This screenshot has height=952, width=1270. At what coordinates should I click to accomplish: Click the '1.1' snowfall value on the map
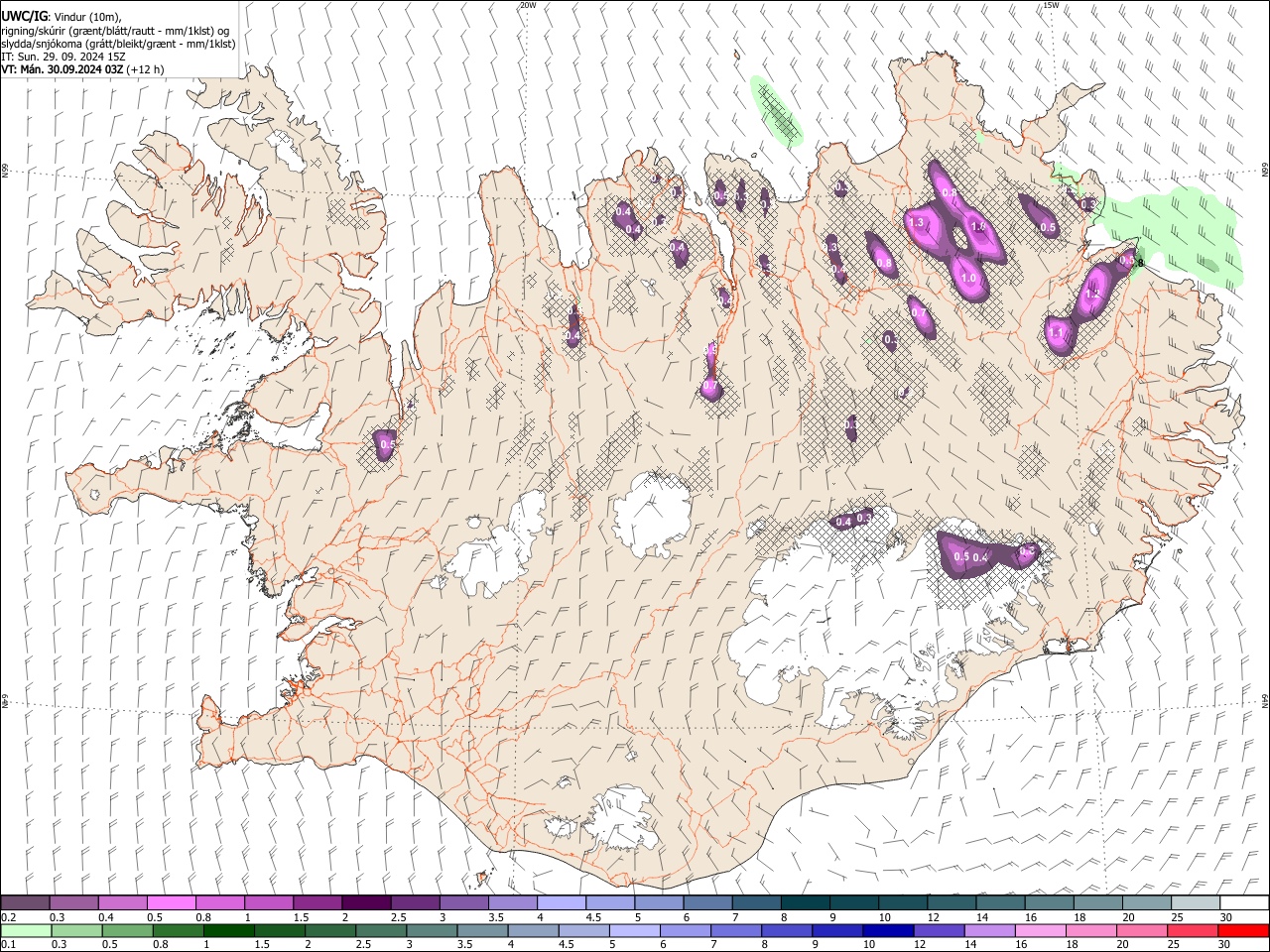pos(1056,333)
